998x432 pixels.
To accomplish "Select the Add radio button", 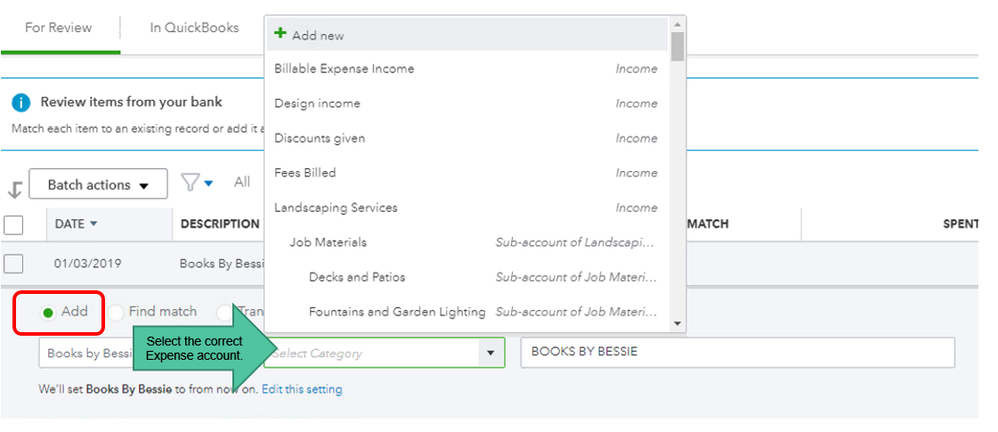I will pyautogui.click(x=47, y=312).
